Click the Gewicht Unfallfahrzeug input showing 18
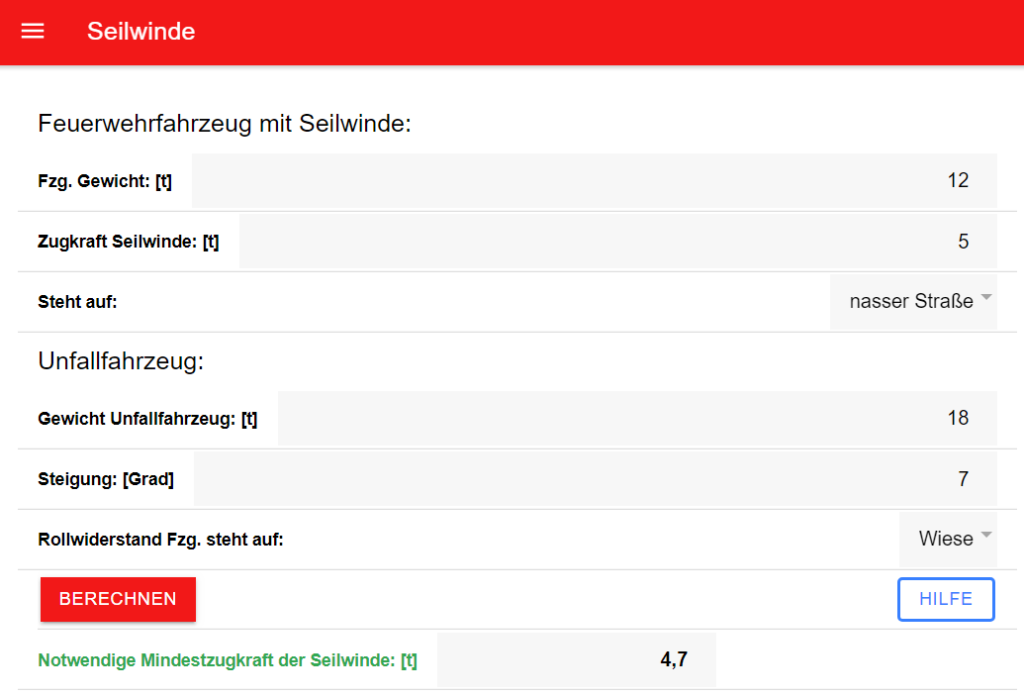 click(x=640, y=418)
